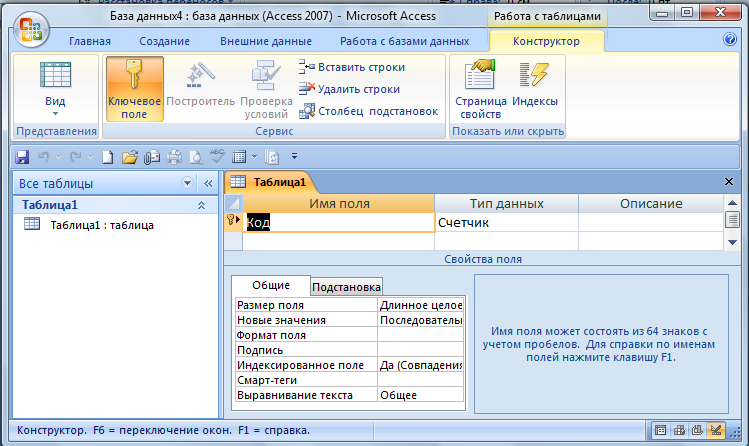The image size is (749, 446).
Task: Collapse the Таблица1 group chevrons
Action: click(201, 205)
